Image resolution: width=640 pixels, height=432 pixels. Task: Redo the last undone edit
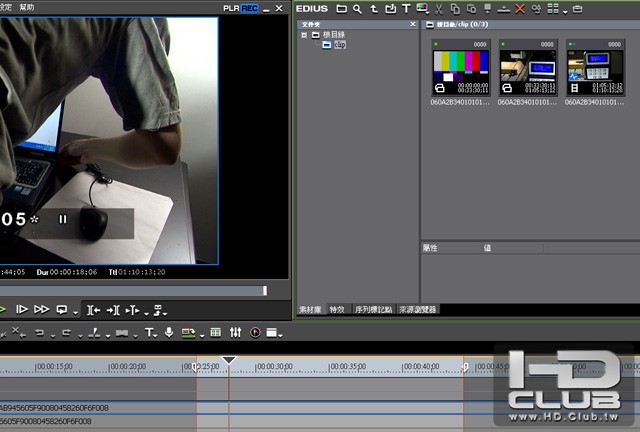pos(66,333)
